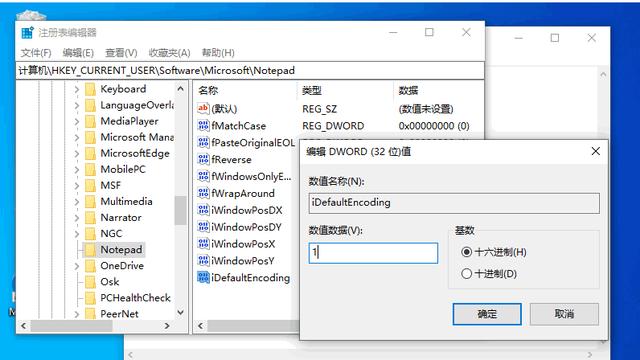
Task: Click the Osk folder icon
Action: coord(90,282)
